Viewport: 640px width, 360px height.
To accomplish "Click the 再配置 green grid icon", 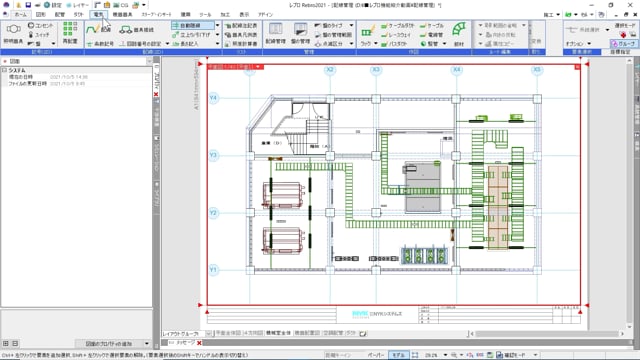I will coord(70,33).
